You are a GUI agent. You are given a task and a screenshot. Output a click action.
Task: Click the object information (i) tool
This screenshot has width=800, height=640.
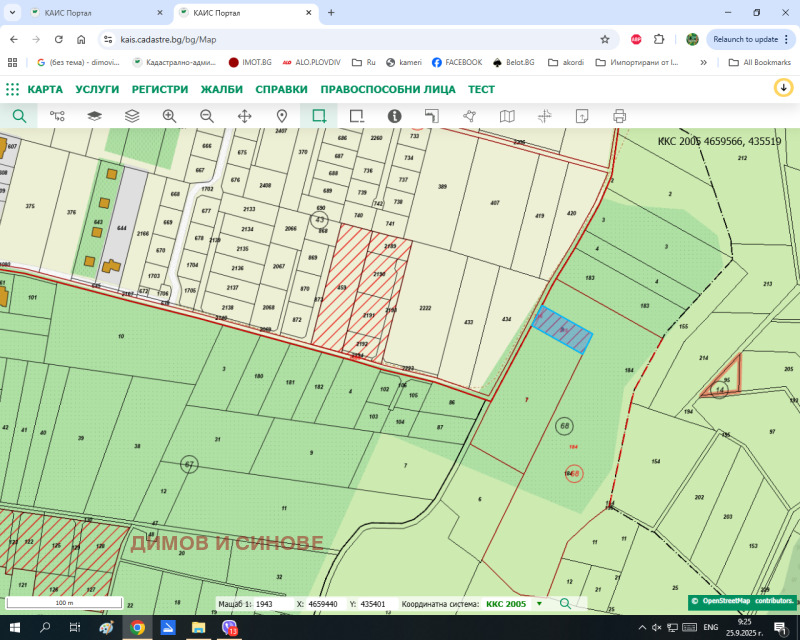tap(394, 116)
